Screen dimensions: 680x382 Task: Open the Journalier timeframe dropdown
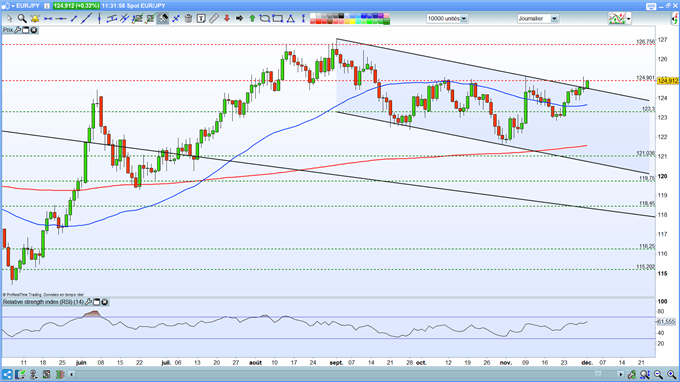pyautogui.click(x=554, y=19)
